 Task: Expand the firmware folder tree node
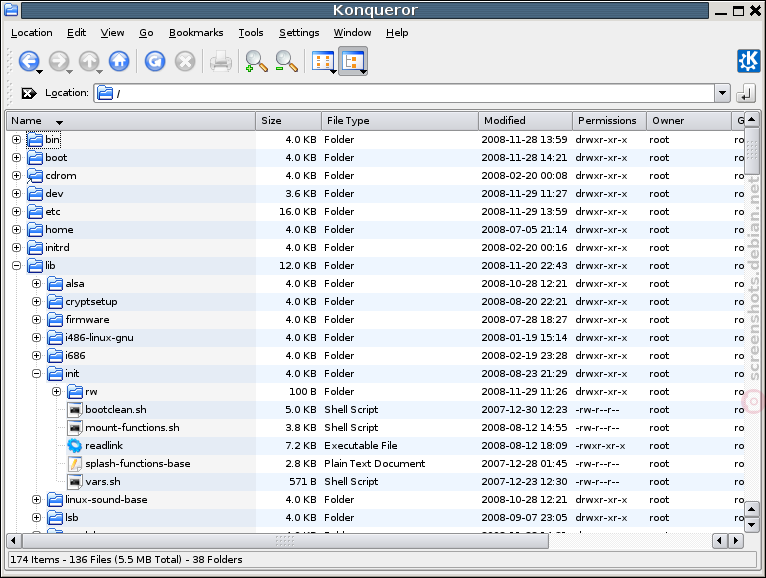click(37, 320)
